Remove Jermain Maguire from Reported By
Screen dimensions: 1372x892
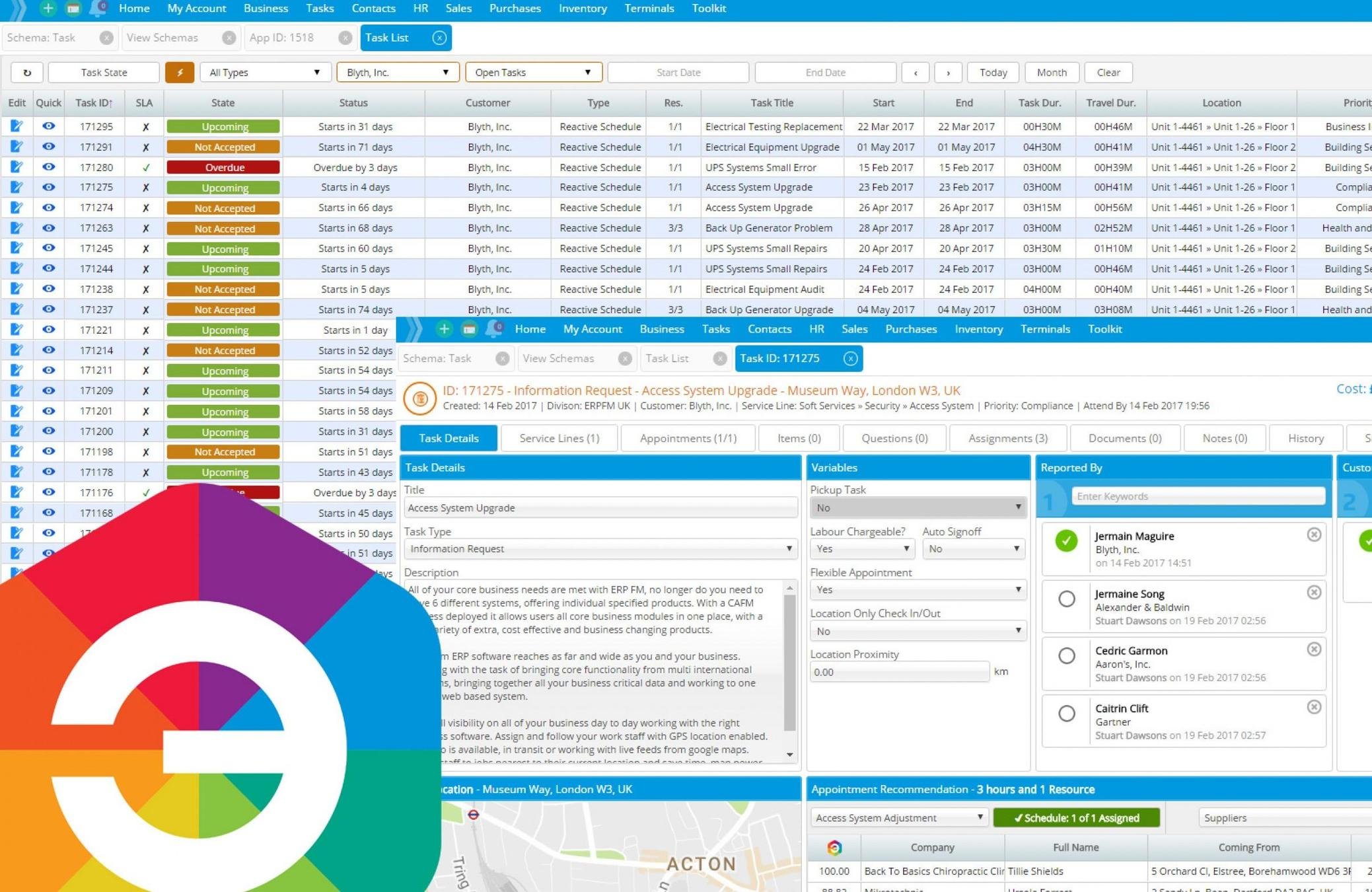[1313, 535]
